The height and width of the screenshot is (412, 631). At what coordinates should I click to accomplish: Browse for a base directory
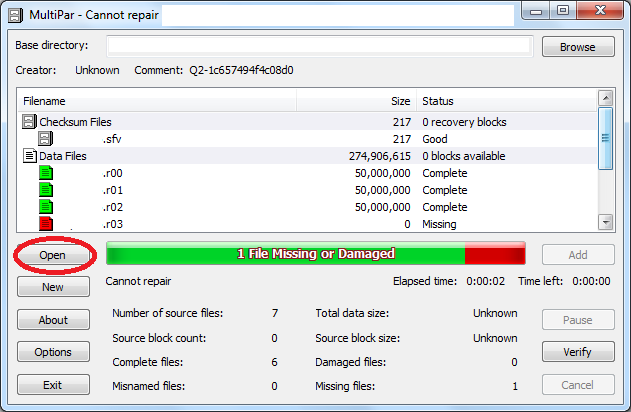pyautogui.click(x=578, y=47)
